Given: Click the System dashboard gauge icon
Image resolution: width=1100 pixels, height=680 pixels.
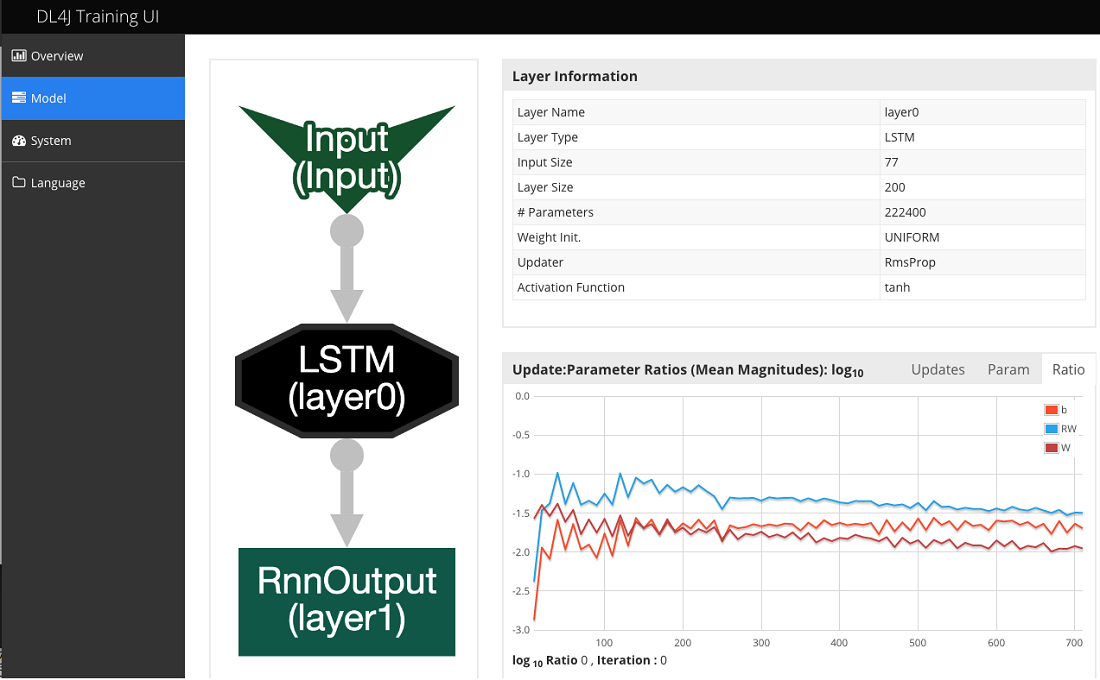Looking at the screenshot, I should (19, 140).
